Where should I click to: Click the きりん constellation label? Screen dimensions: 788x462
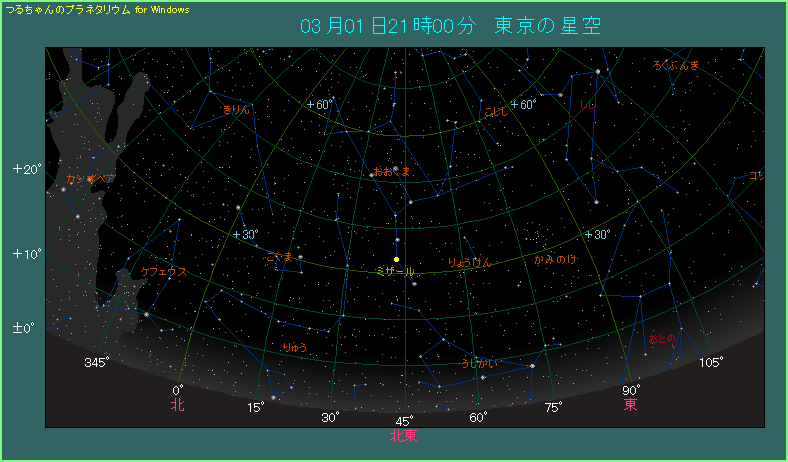tap(237, 108)
